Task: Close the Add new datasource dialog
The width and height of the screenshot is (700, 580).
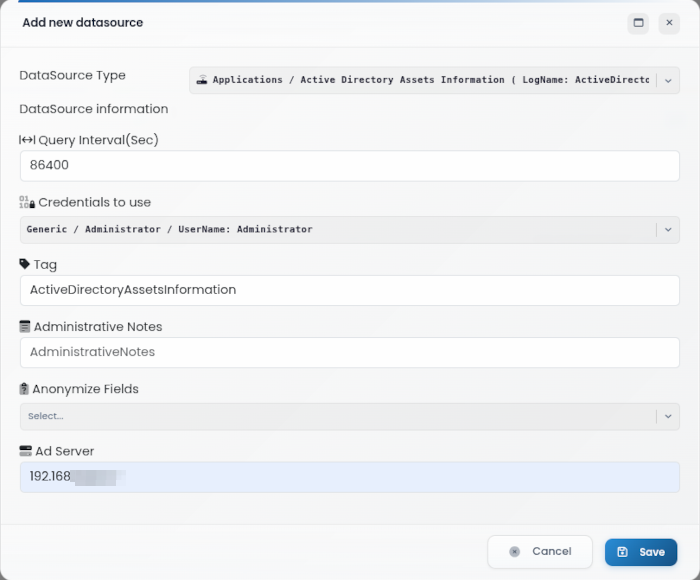Action: point(669,23)
